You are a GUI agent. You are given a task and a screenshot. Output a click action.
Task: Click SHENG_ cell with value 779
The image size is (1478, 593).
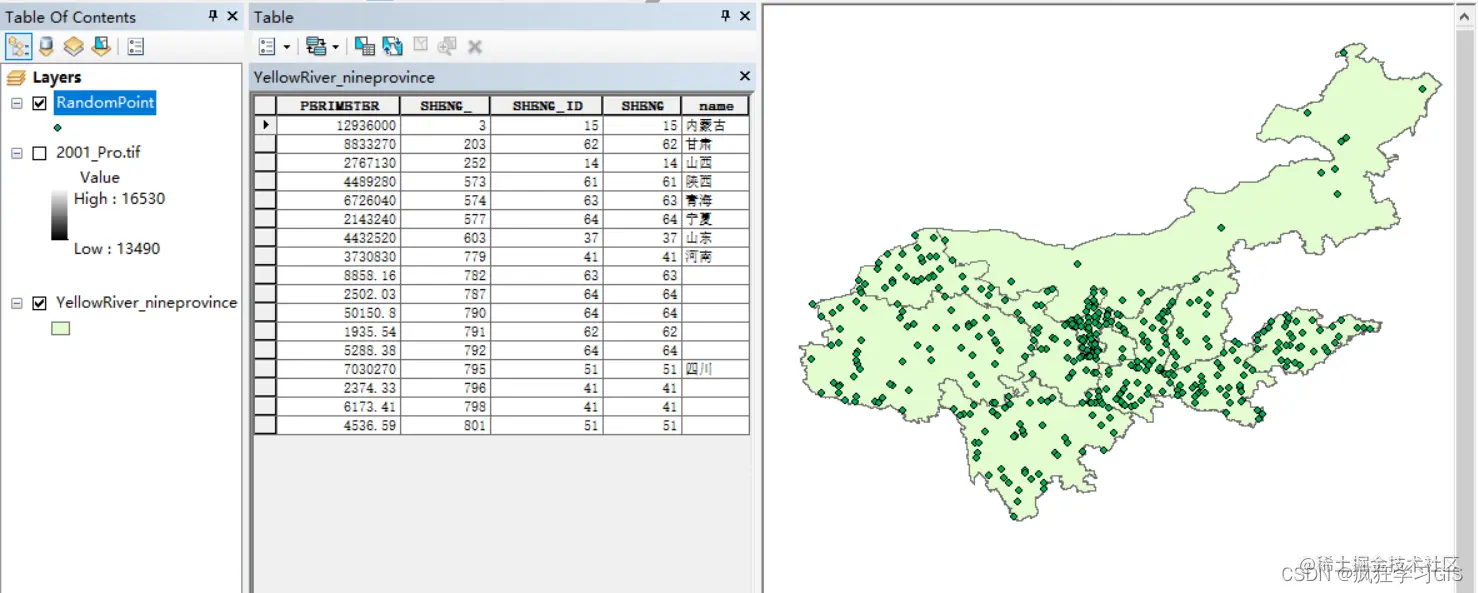(445, 257)
